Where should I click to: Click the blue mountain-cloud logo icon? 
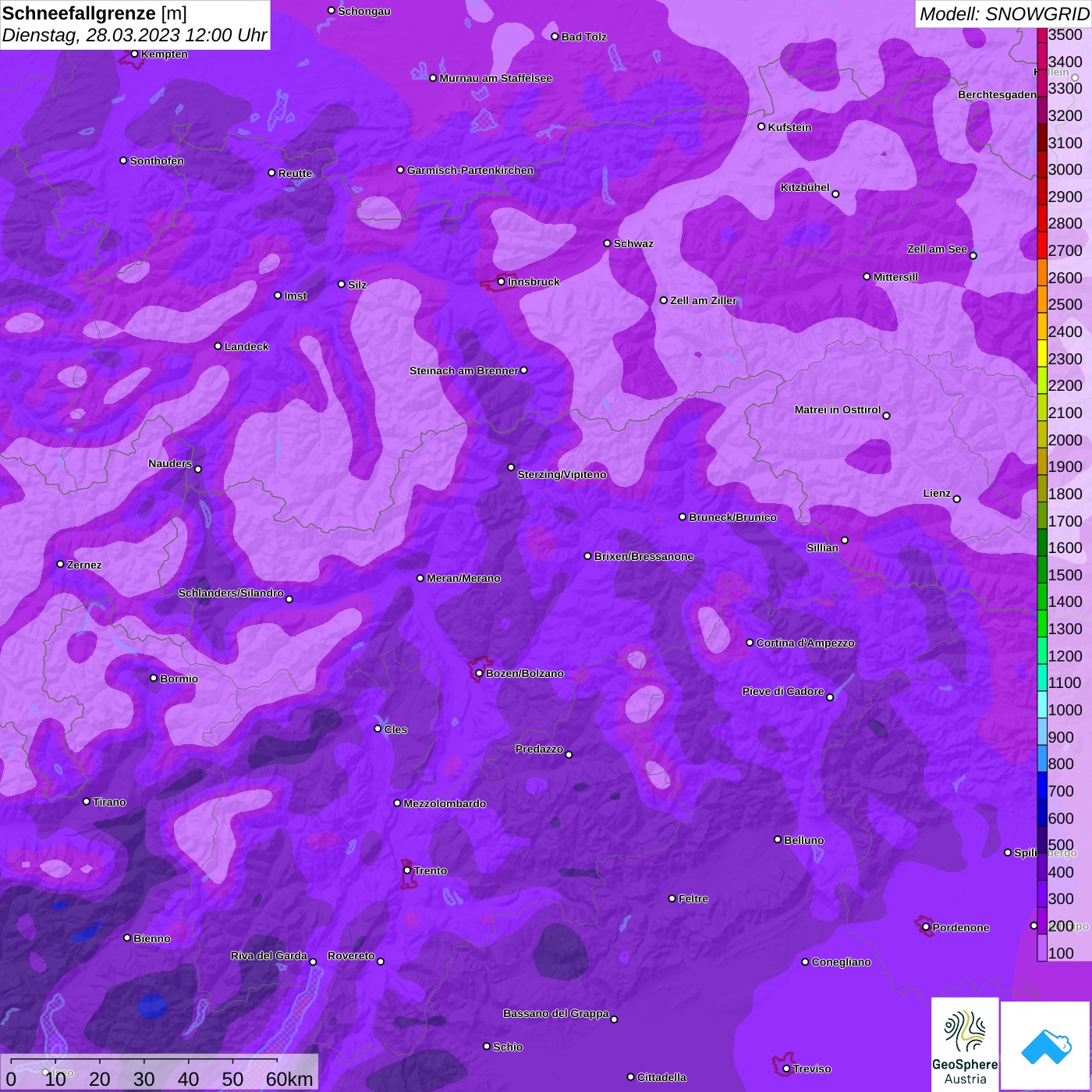tap(1045, 1045)
